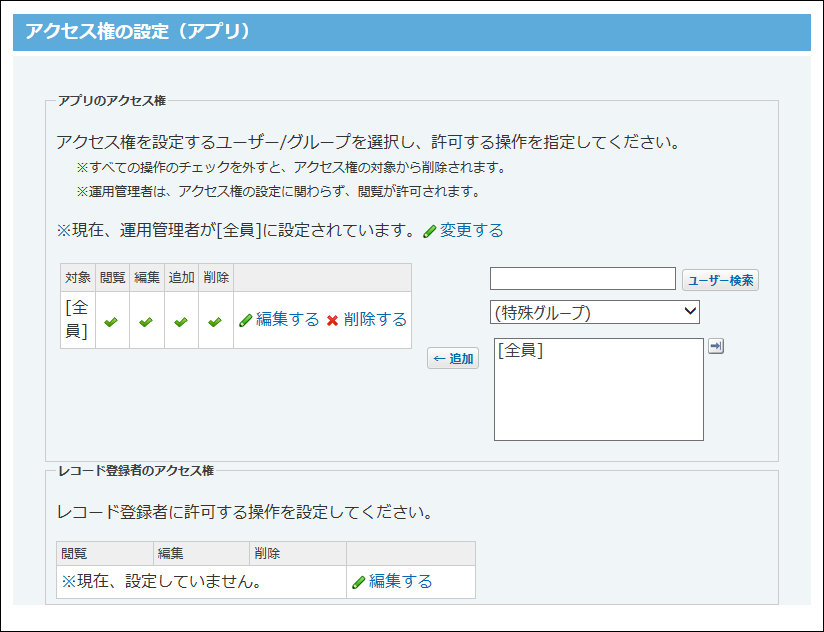This screenshot has width=824, height=632.
Task: Click the ユーザー検索 button
Action: pos(720,280)
